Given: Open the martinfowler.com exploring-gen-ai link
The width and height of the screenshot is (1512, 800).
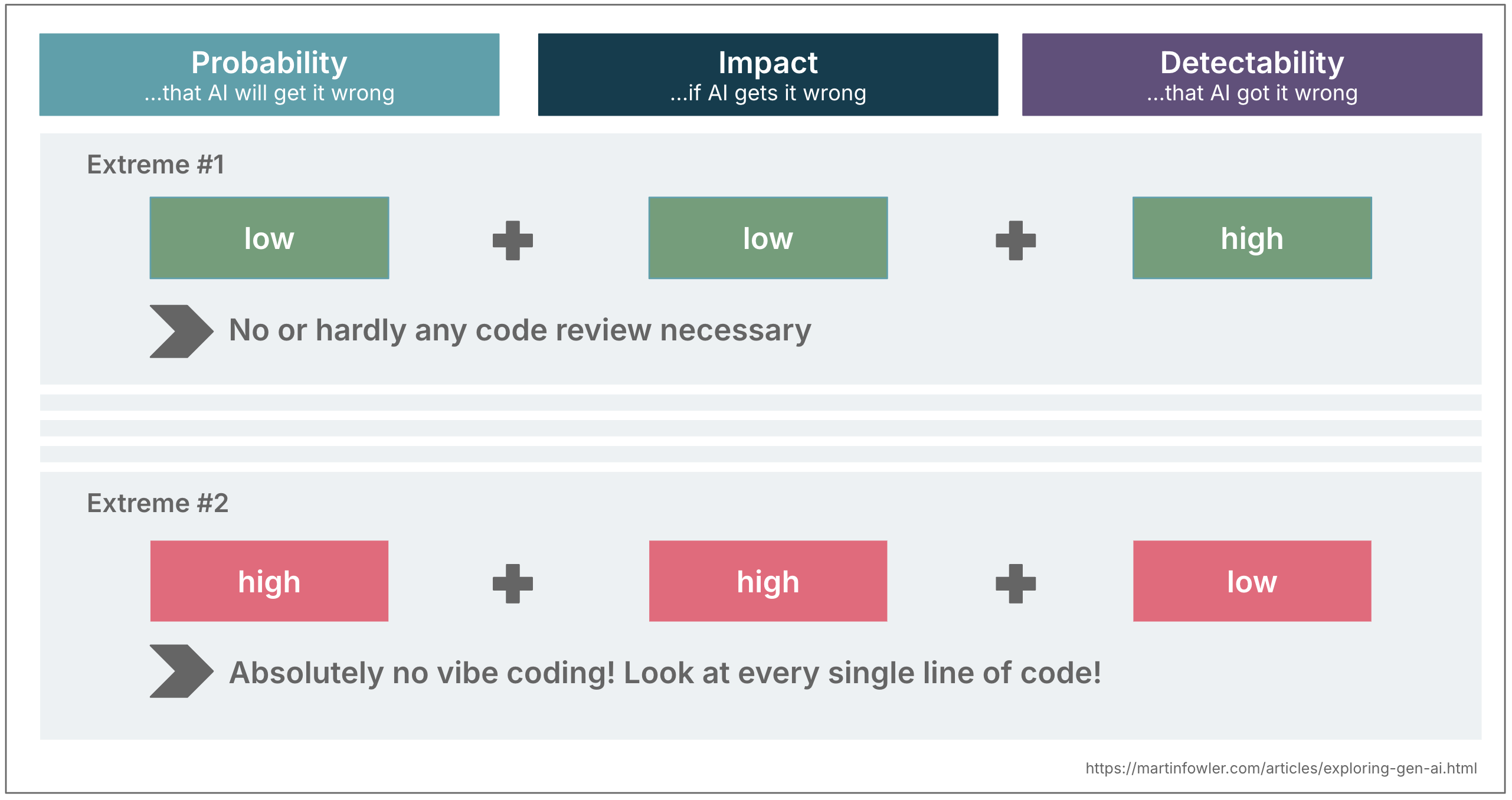Looking at the screenshot, I should (x=1281, y=768).
